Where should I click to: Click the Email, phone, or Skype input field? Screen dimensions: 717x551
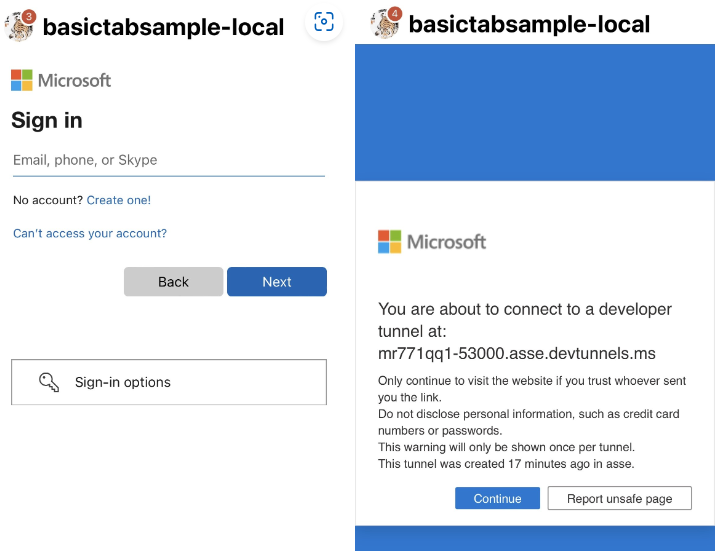(169, 160)
